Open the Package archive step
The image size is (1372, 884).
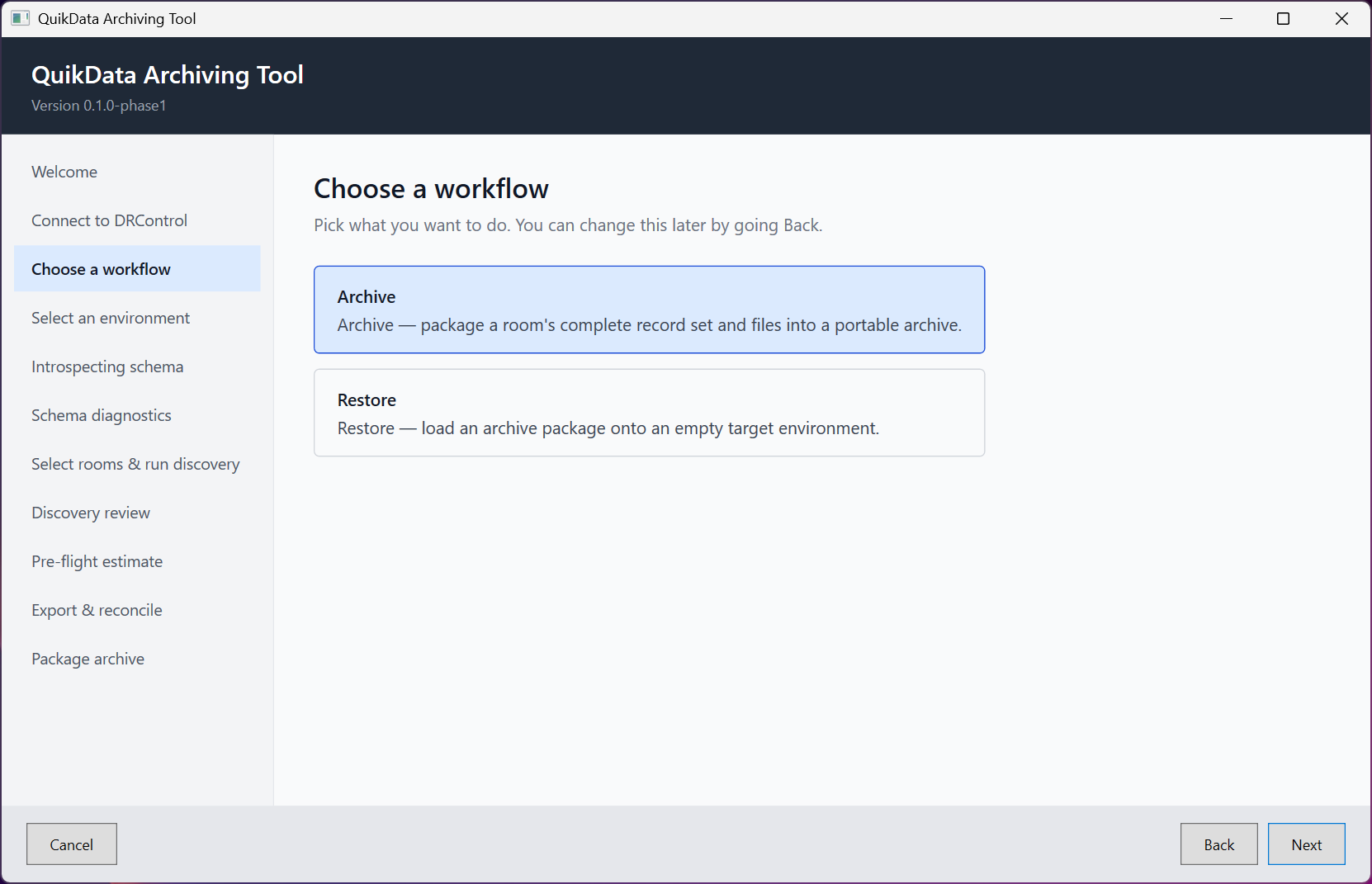[x=137, y=659]
